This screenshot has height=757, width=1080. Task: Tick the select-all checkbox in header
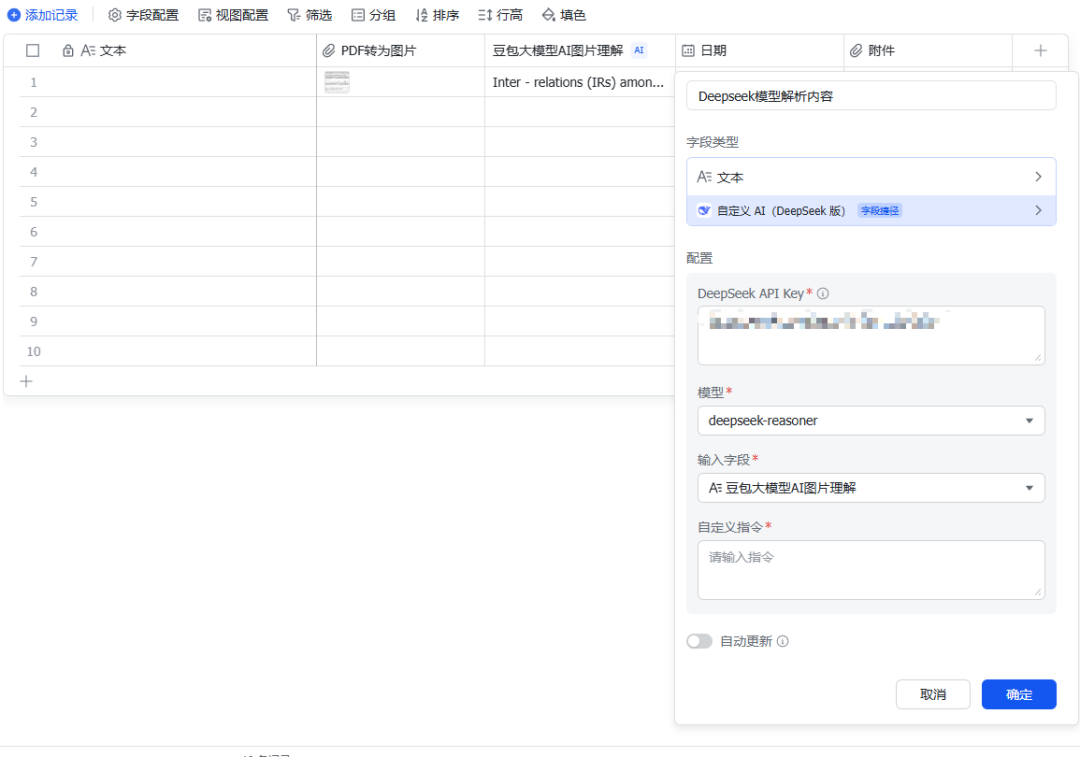click(x=32, y=50)
